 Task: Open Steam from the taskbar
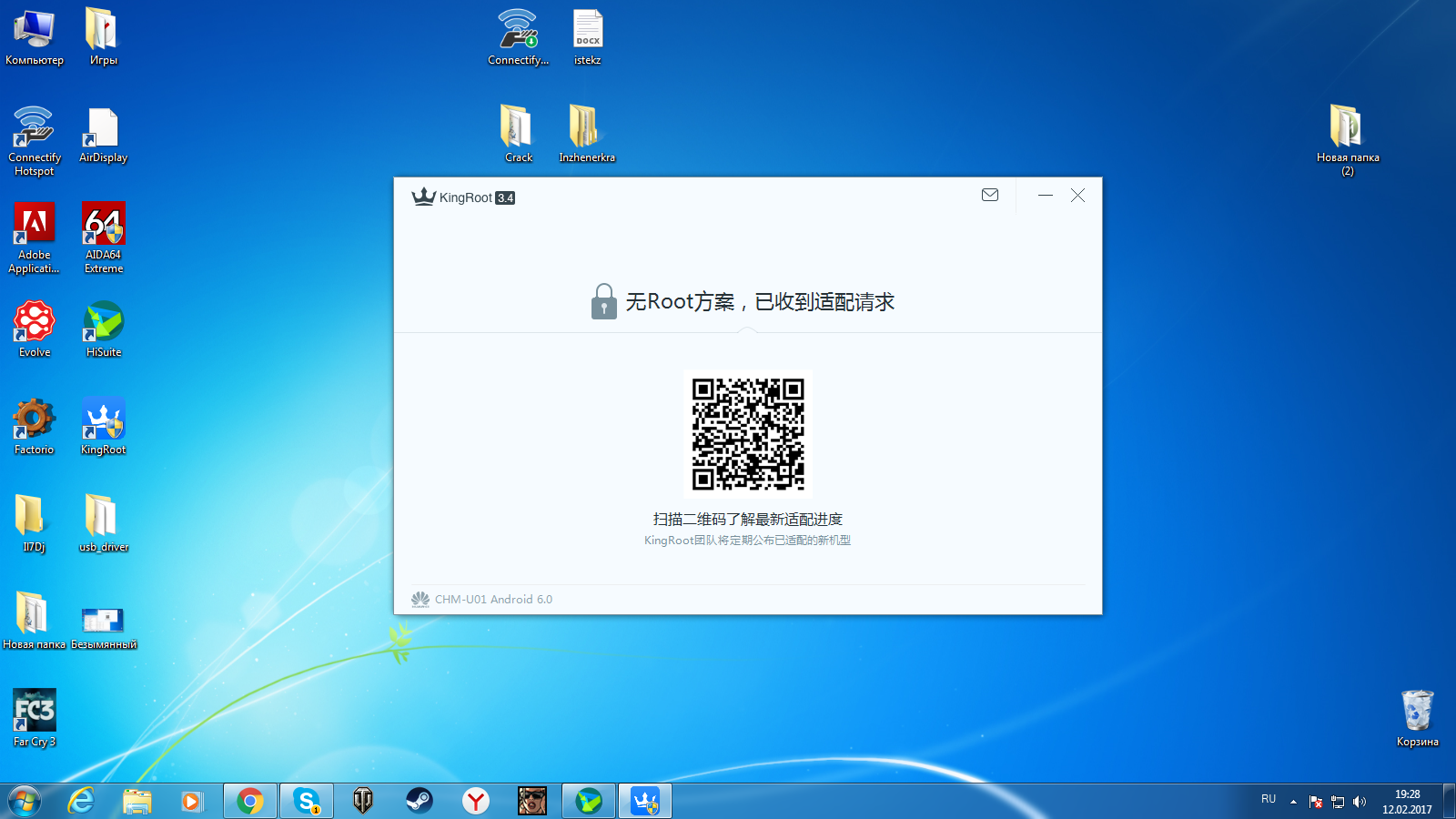click(x=420, y=801)
